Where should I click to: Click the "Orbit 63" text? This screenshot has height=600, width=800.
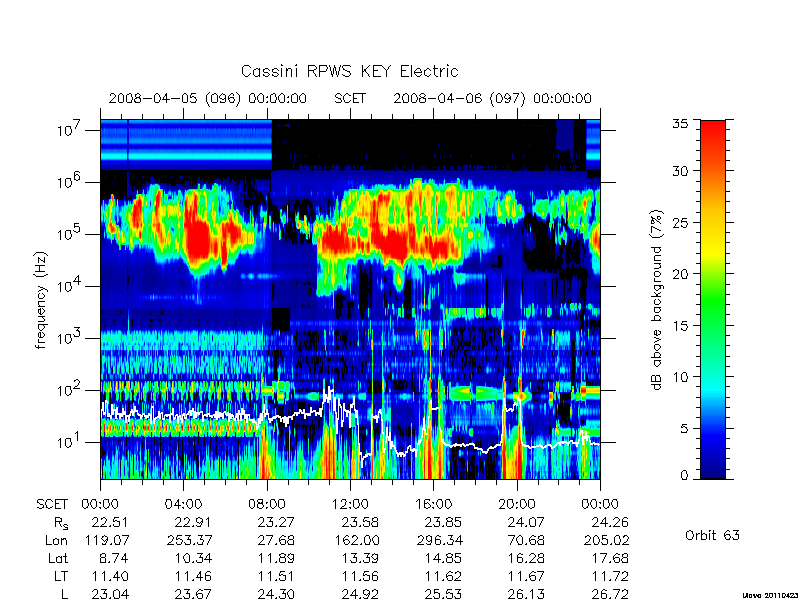(712, 535)
